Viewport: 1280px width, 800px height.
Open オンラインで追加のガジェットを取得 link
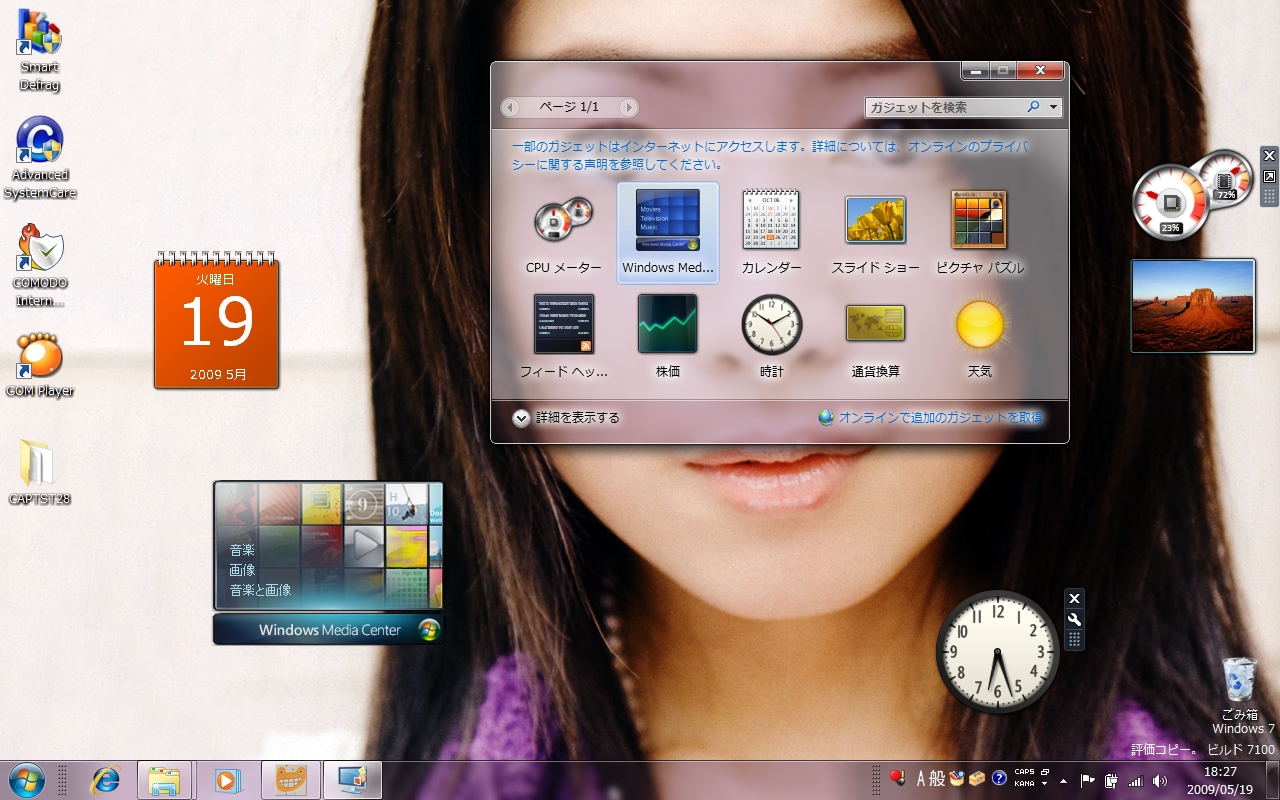click(931, 418)
